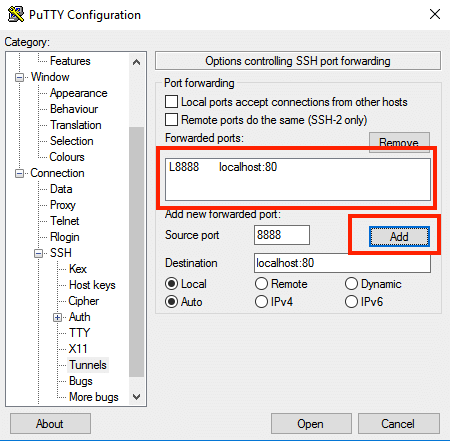Check Remote ports do the same option
The height and width of the screenshot is (441, 450).
coord(171,120)
